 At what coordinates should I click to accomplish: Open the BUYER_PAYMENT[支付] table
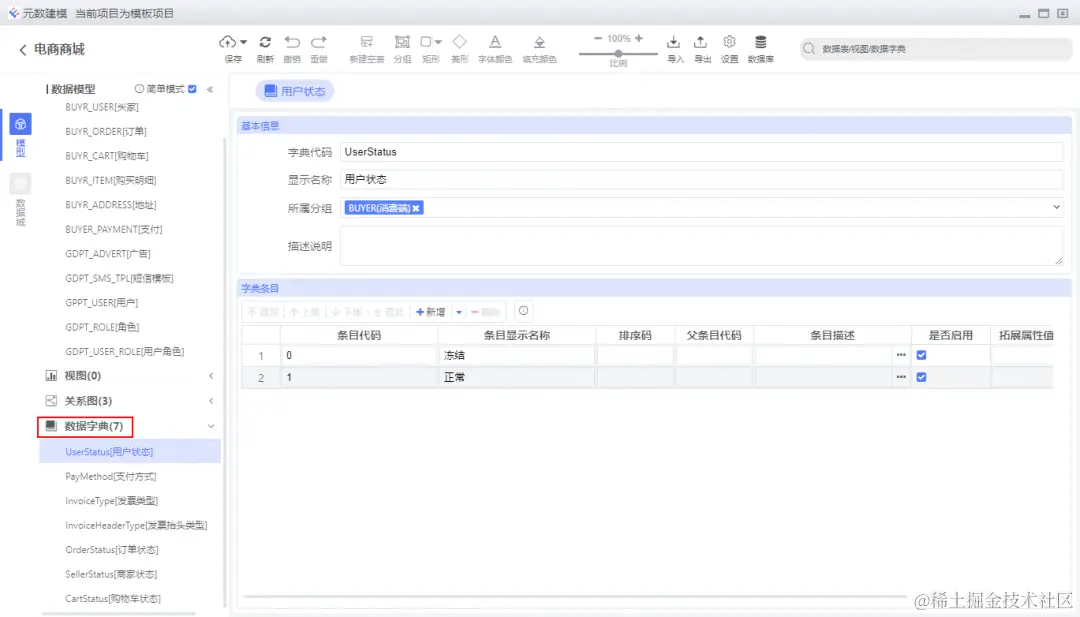(114, 229)
